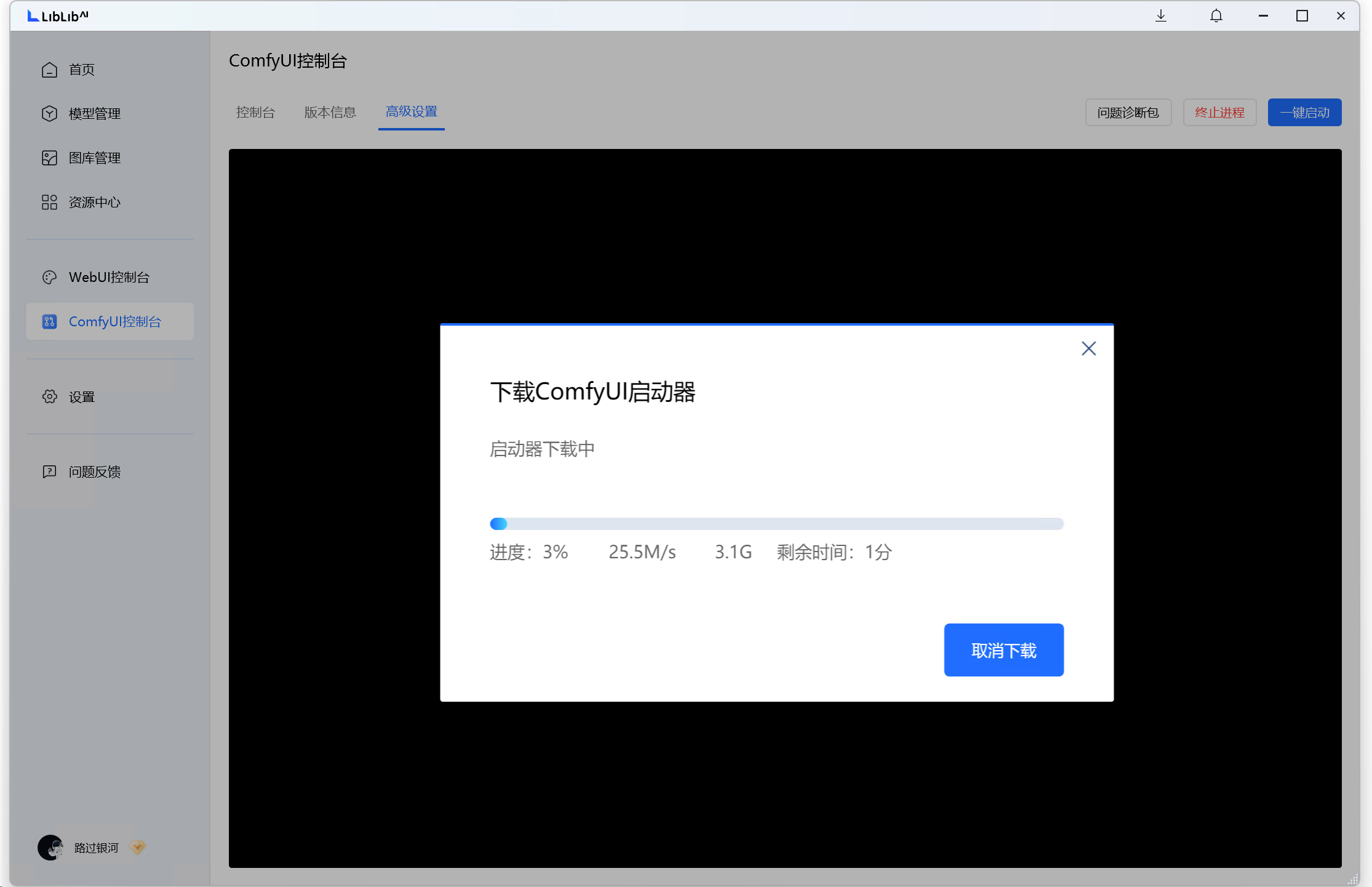The width and height of the screenshot is (1372, 887).
Task: Click the LibLib logo
Action: 57,16
